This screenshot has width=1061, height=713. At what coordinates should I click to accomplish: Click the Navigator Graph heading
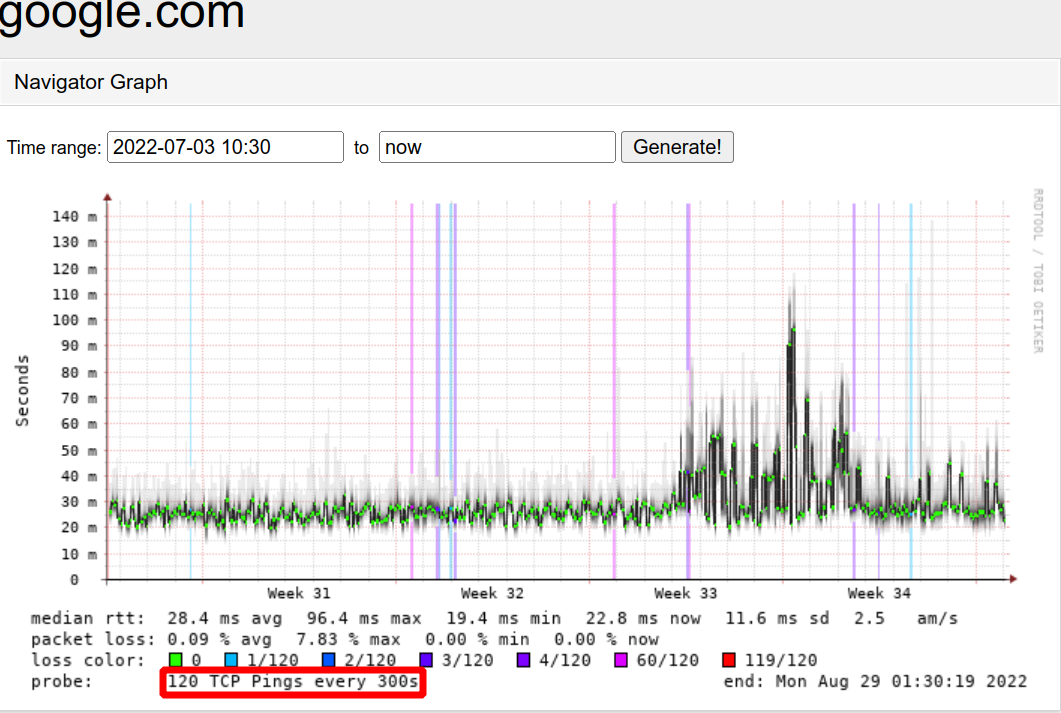(x=91, y=82)
